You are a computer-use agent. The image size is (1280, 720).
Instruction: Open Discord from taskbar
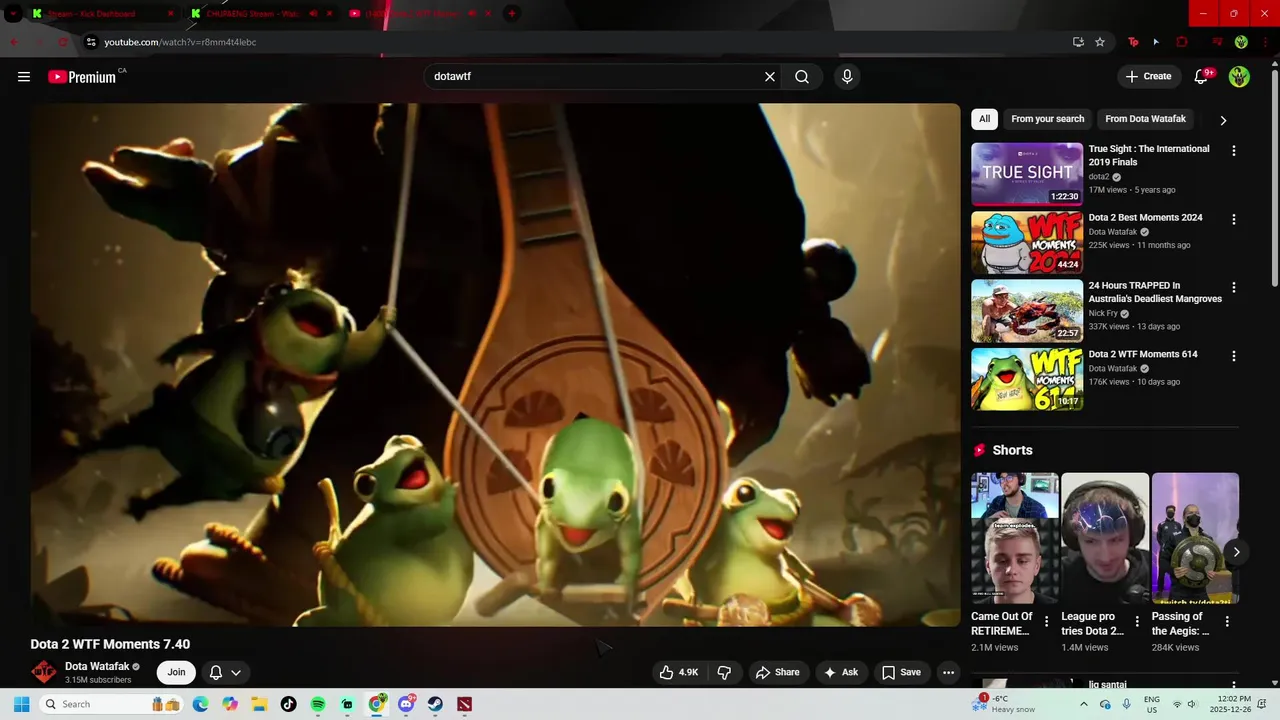tap(406, 704)
